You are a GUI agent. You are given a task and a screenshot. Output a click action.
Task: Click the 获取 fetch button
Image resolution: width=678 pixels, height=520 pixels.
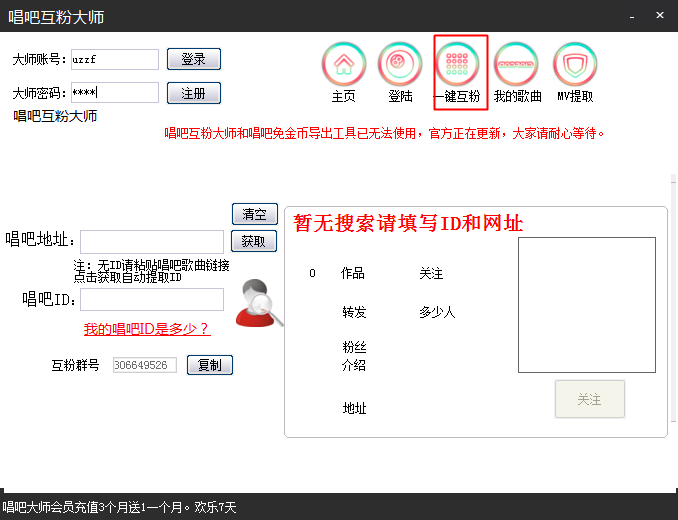point(254,241)
